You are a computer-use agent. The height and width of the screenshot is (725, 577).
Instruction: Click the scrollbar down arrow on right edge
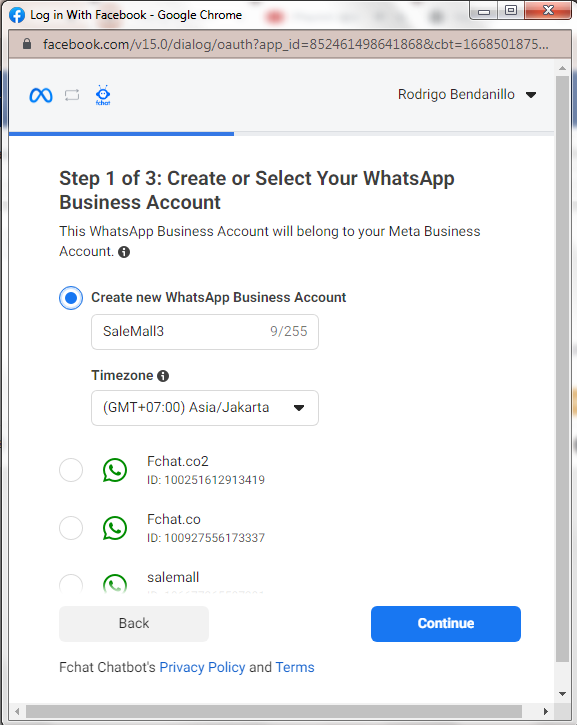(x=562, y=694)
